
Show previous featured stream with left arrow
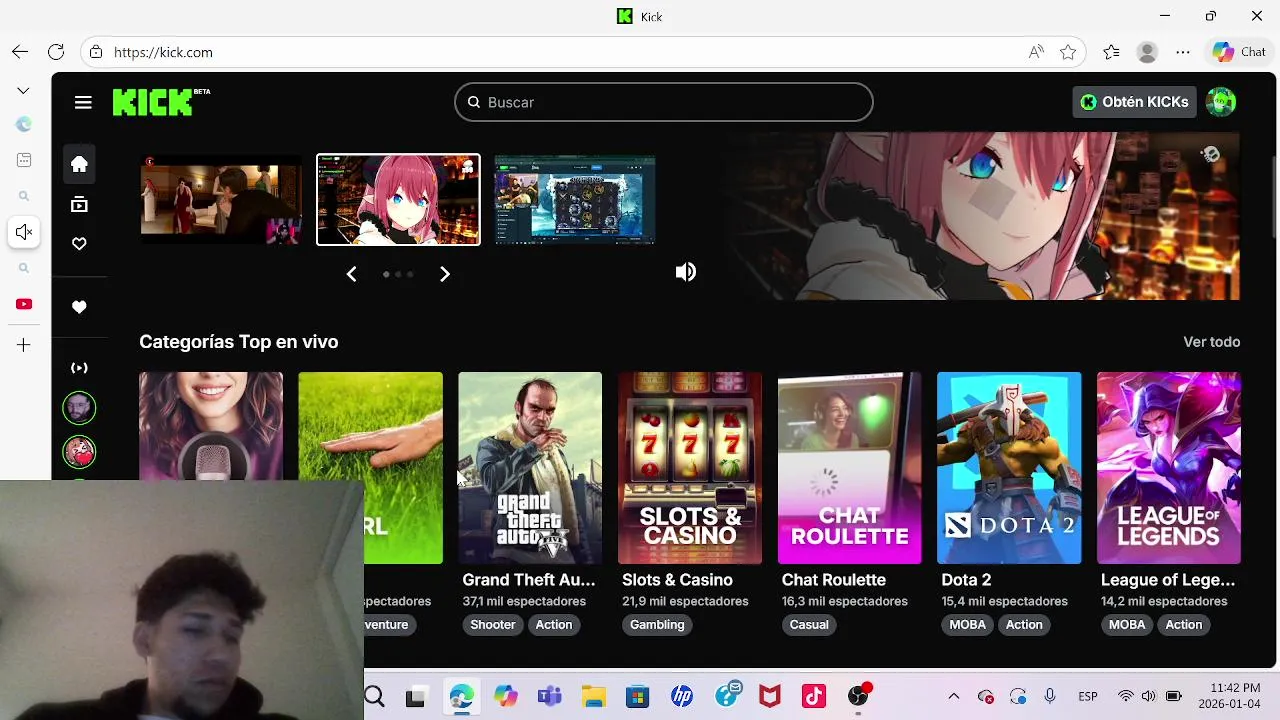point(351,274)
